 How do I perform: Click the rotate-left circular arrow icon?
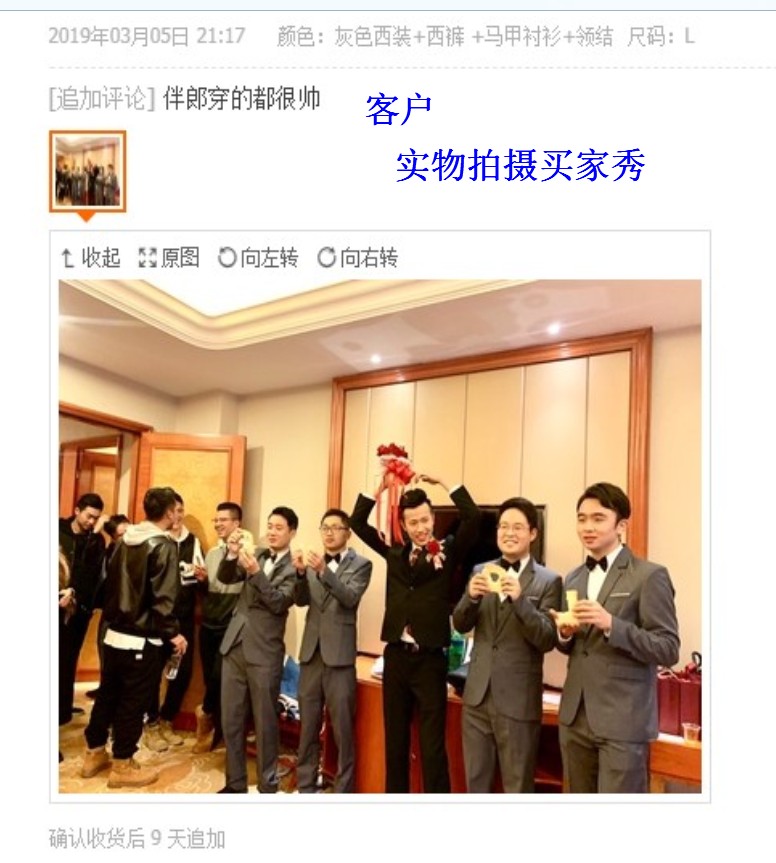tap(227, 257)
